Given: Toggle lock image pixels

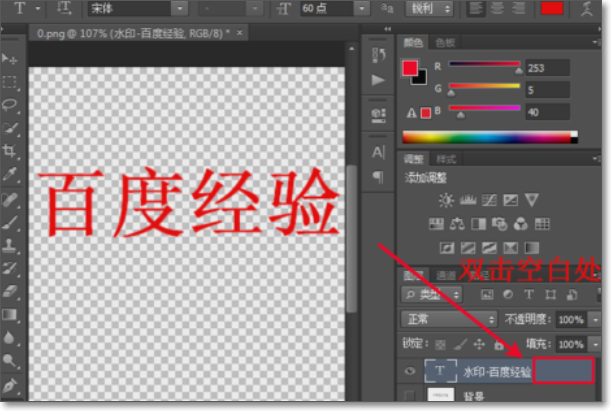Looking at the screenshot, I should pyautogui.click(x=460, y=344).
